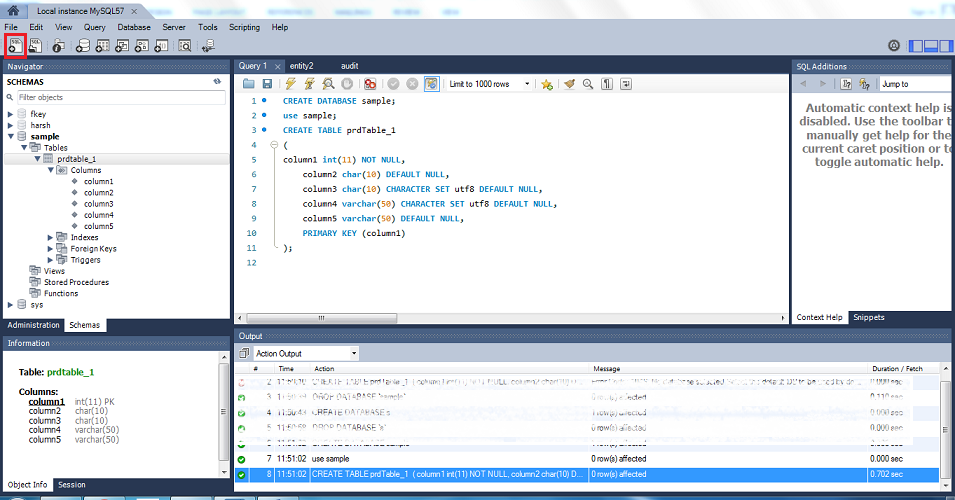Click the open SQL script file icon
955x500 pixels.
pos(35,45)
